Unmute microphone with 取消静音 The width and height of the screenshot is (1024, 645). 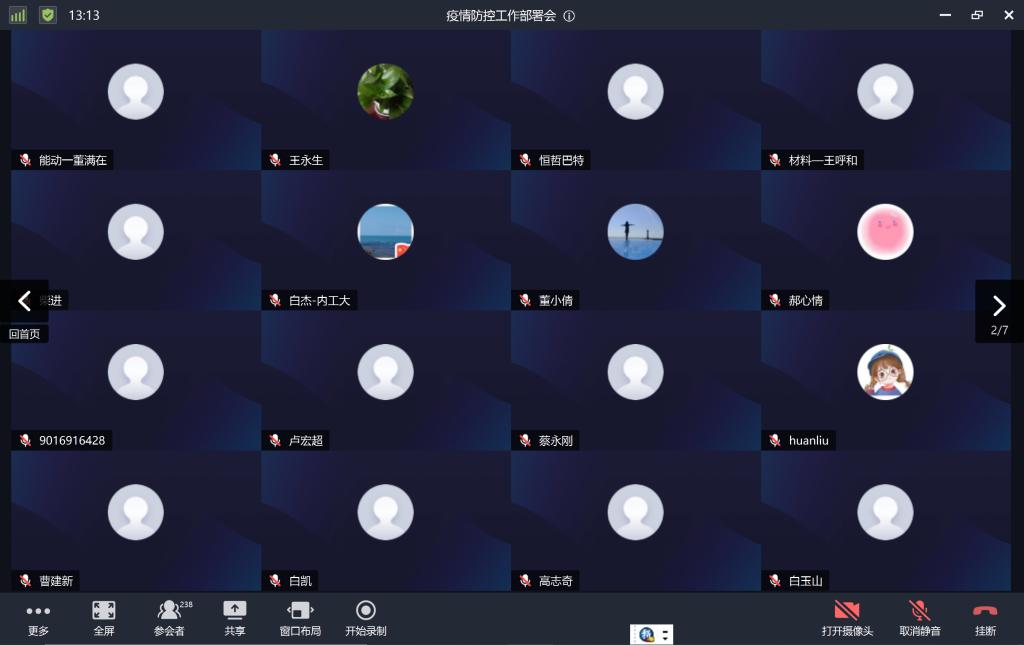pyautogui.click(x=919, y=617)
